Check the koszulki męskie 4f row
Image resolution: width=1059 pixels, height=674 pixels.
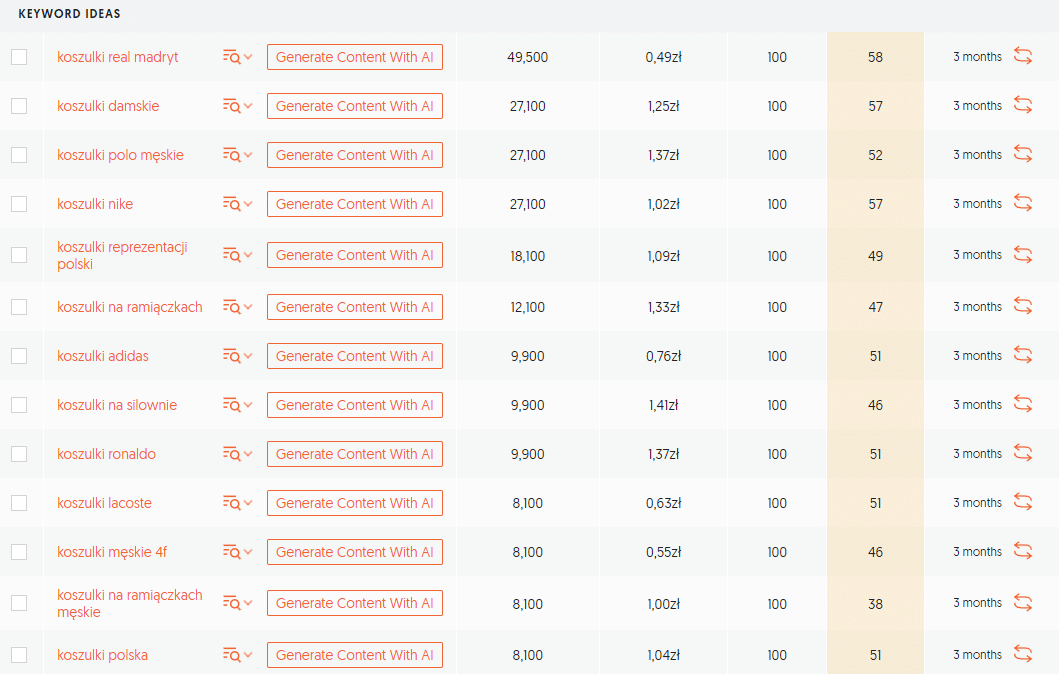point(19,552)
